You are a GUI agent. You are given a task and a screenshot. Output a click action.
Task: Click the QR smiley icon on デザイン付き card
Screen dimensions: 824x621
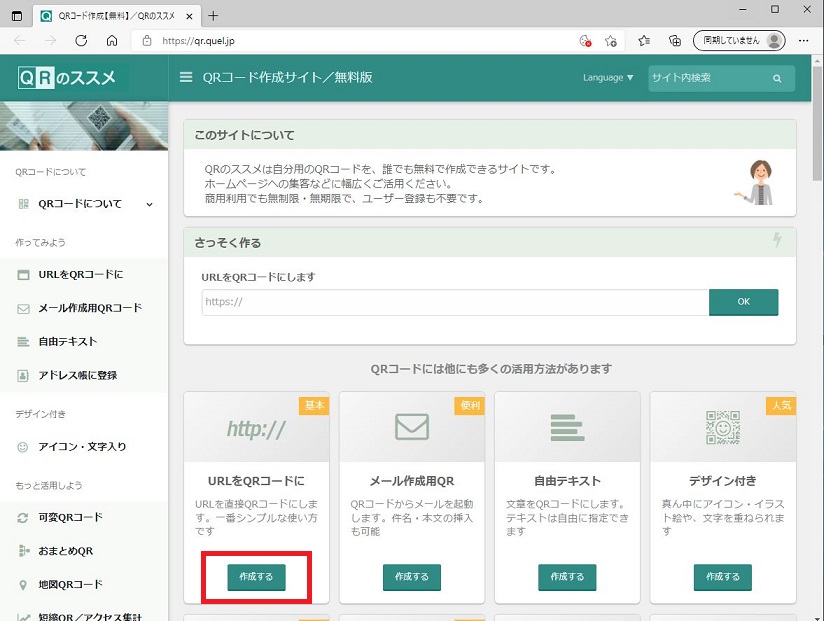coord(723,427)
